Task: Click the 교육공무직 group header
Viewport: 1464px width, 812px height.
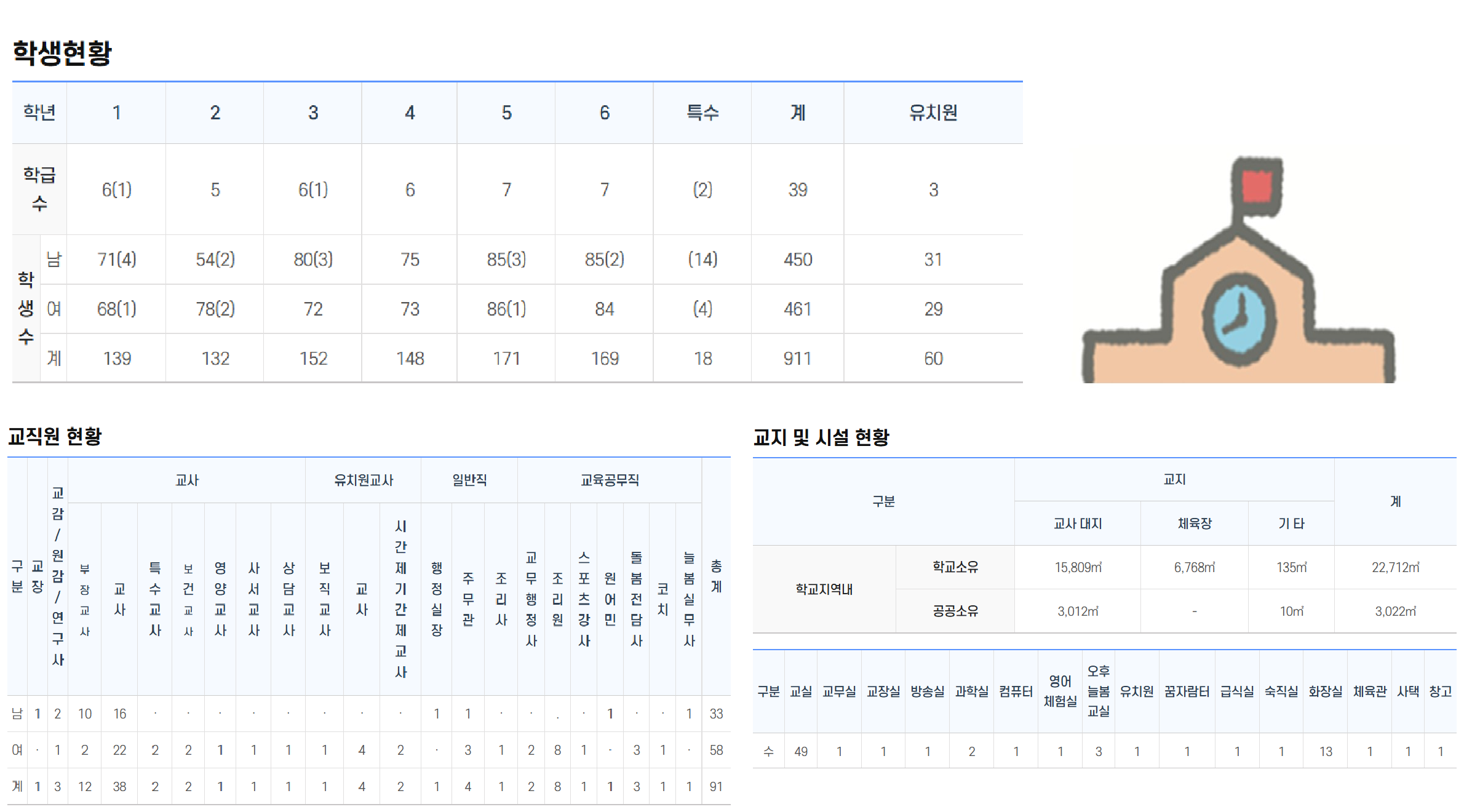Action: tap(609, 480)
